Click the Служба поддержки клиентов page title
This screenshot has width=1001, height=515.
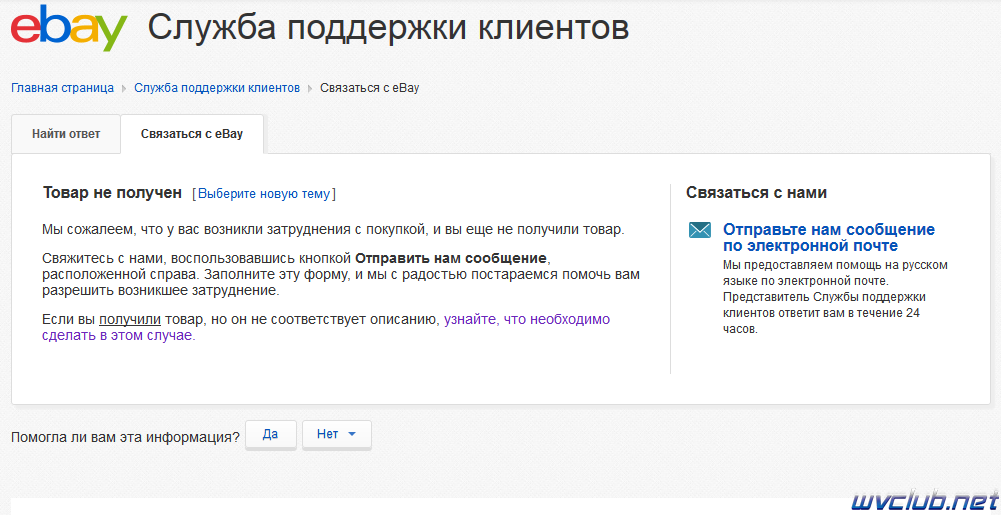388,28
